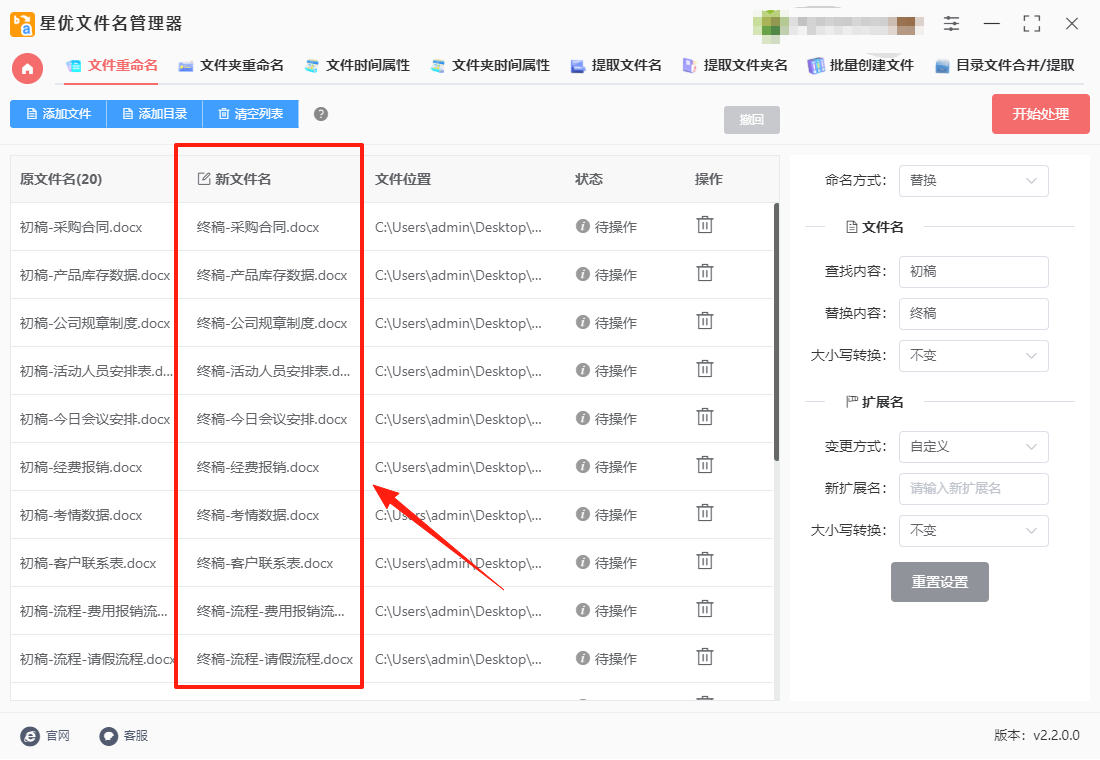The image size is (1100, 760).
Task: Focus the 新扩展名 input field
Action: (x=974, y=489)
